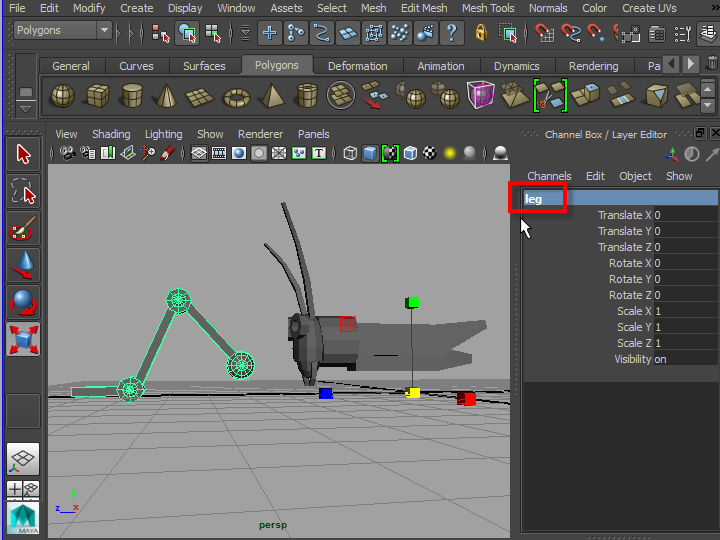720x540 pixels.
Task: Activate the Lasso select tool
Action: 23,191
